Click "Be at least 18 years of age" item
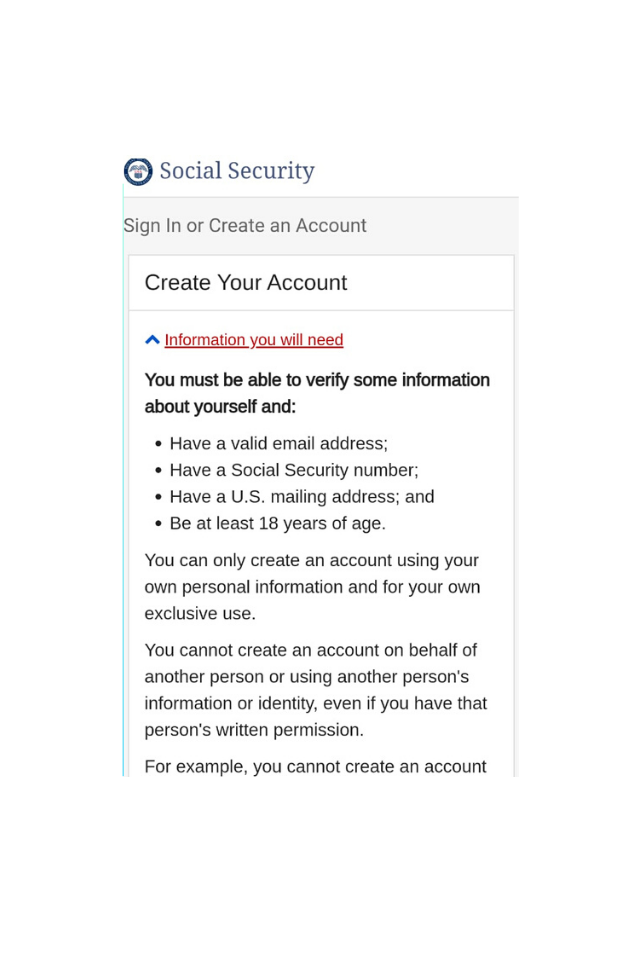Viewport: 640px width, 960px height. tap(277, 523)
